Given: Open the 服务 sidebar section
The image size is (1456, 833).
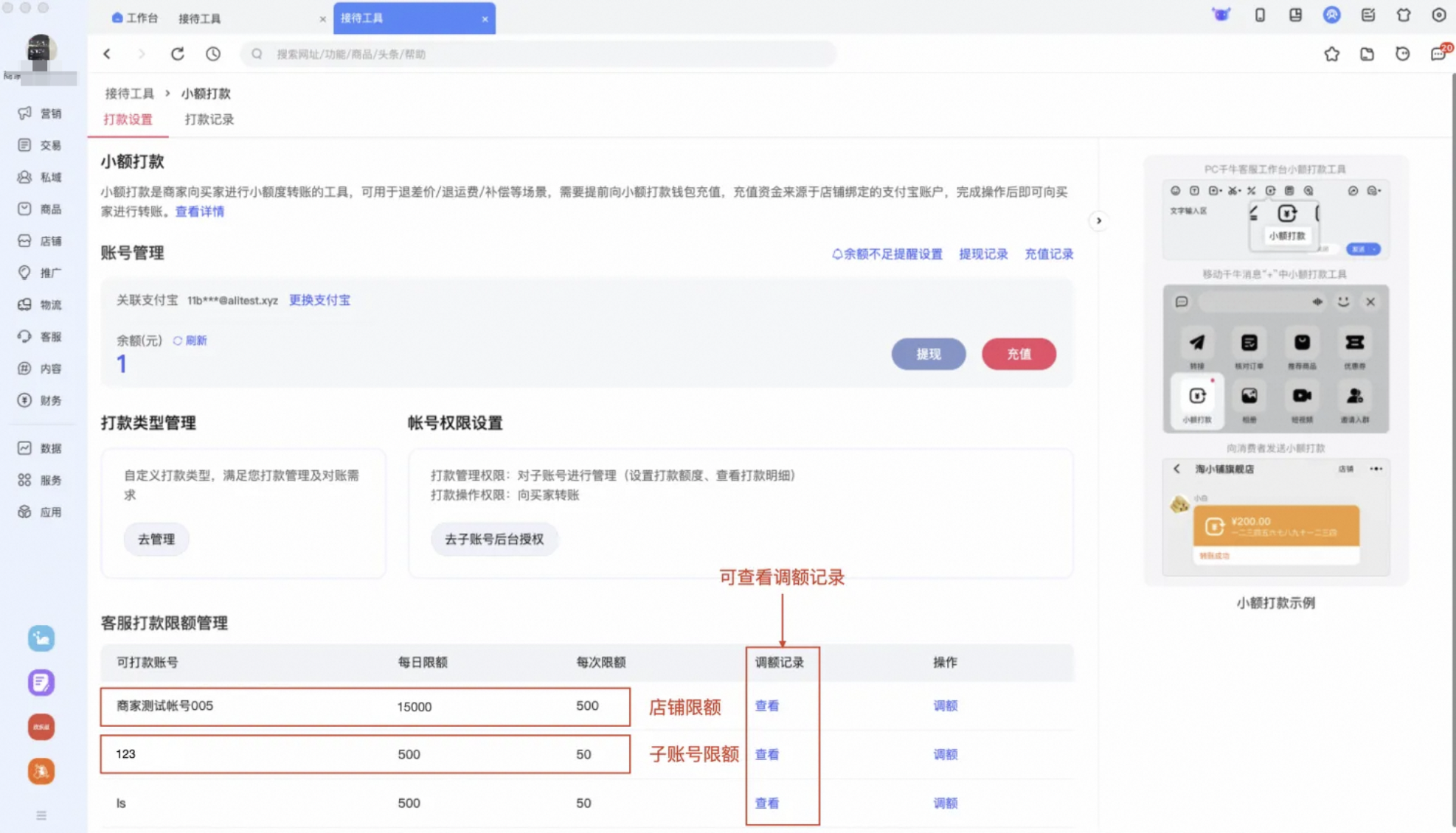Looking at the screenshot, I should pyautogui.click(x=41, y=480).
